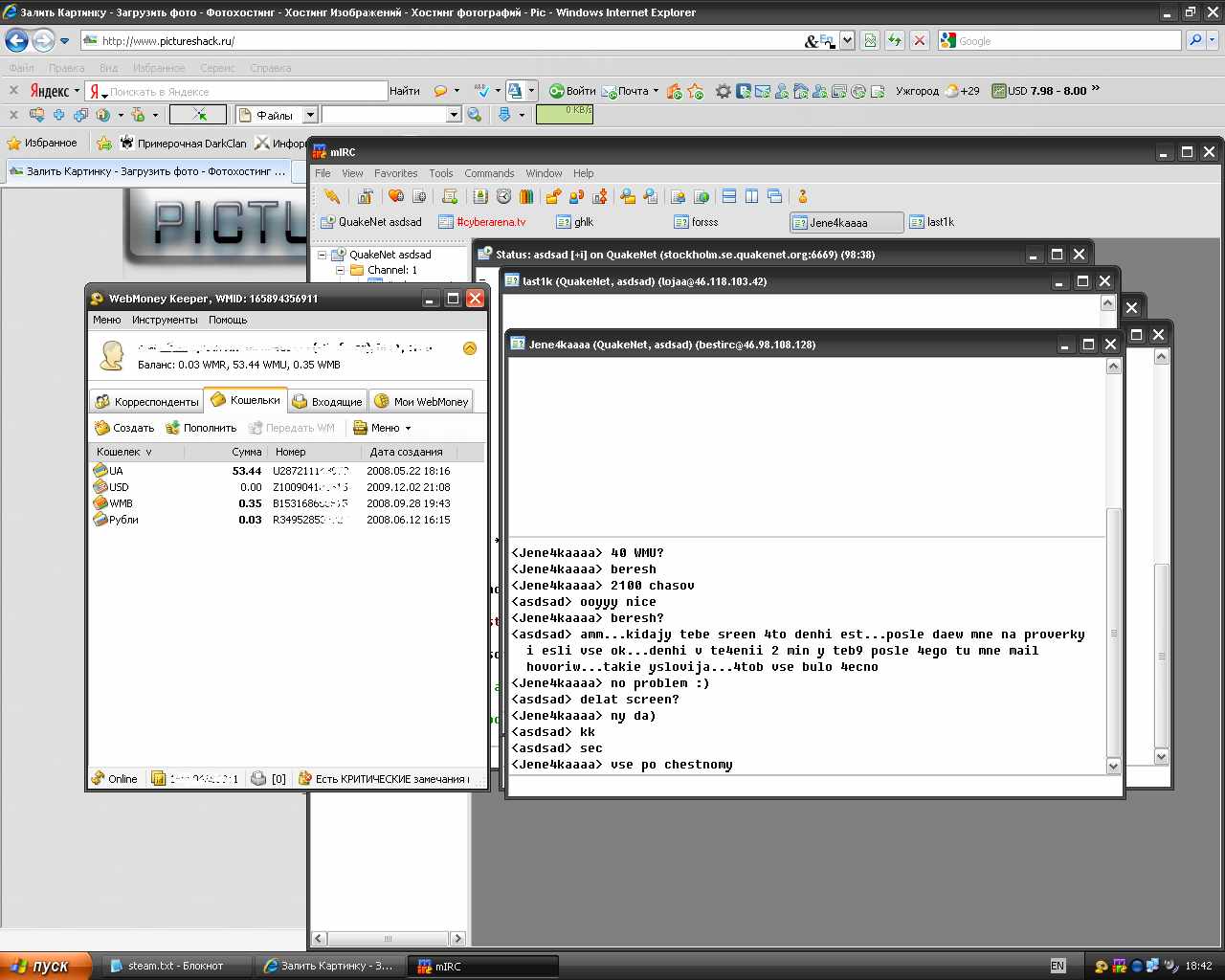Click the Создать wallet button
The width and height of the screenshot is (1225, 980).
click(124, 428)
